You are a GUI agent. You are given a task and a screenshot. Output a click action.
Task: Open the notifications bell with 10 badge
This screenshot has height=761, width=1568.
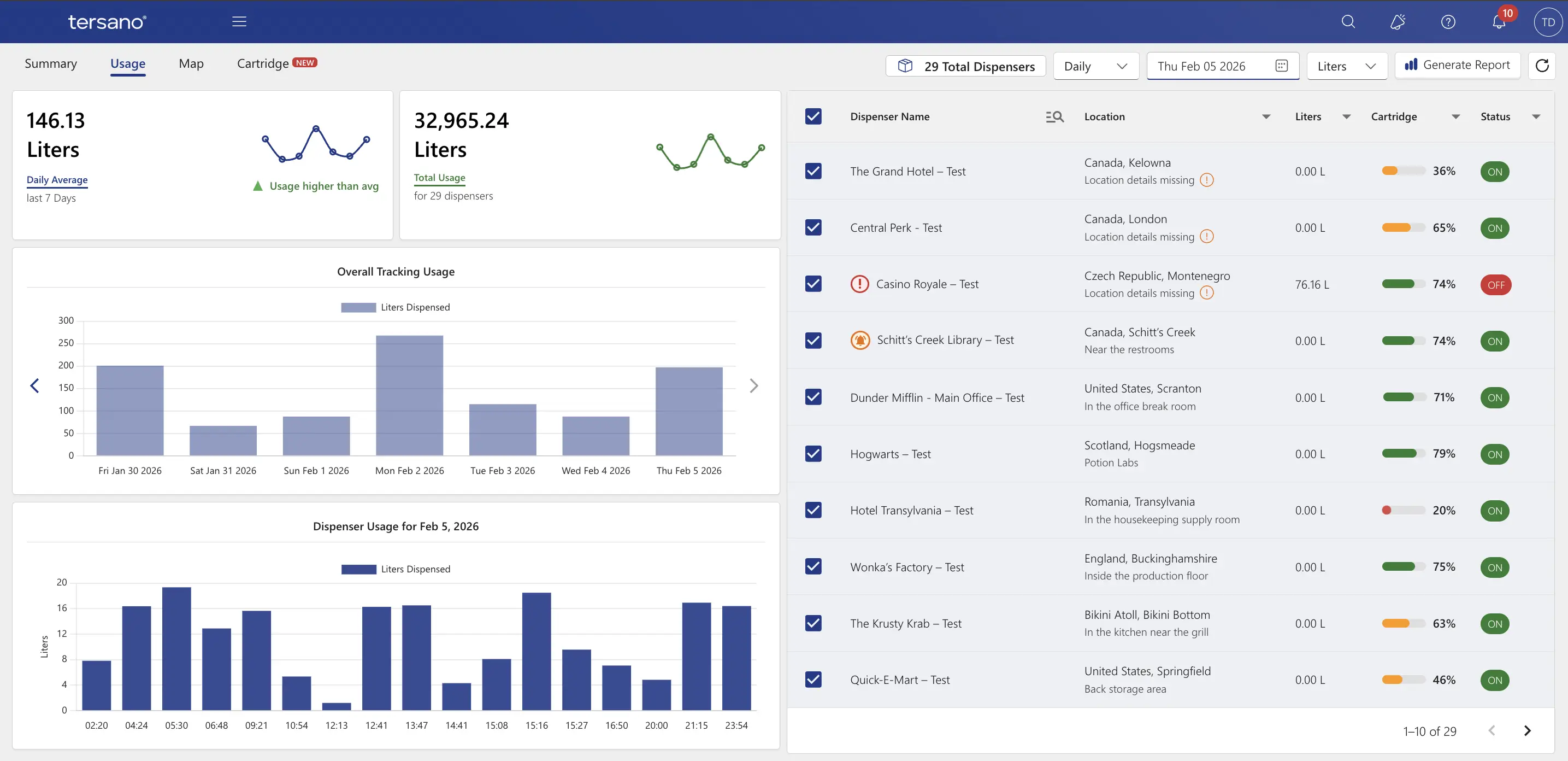click(x=1499, y=22)
